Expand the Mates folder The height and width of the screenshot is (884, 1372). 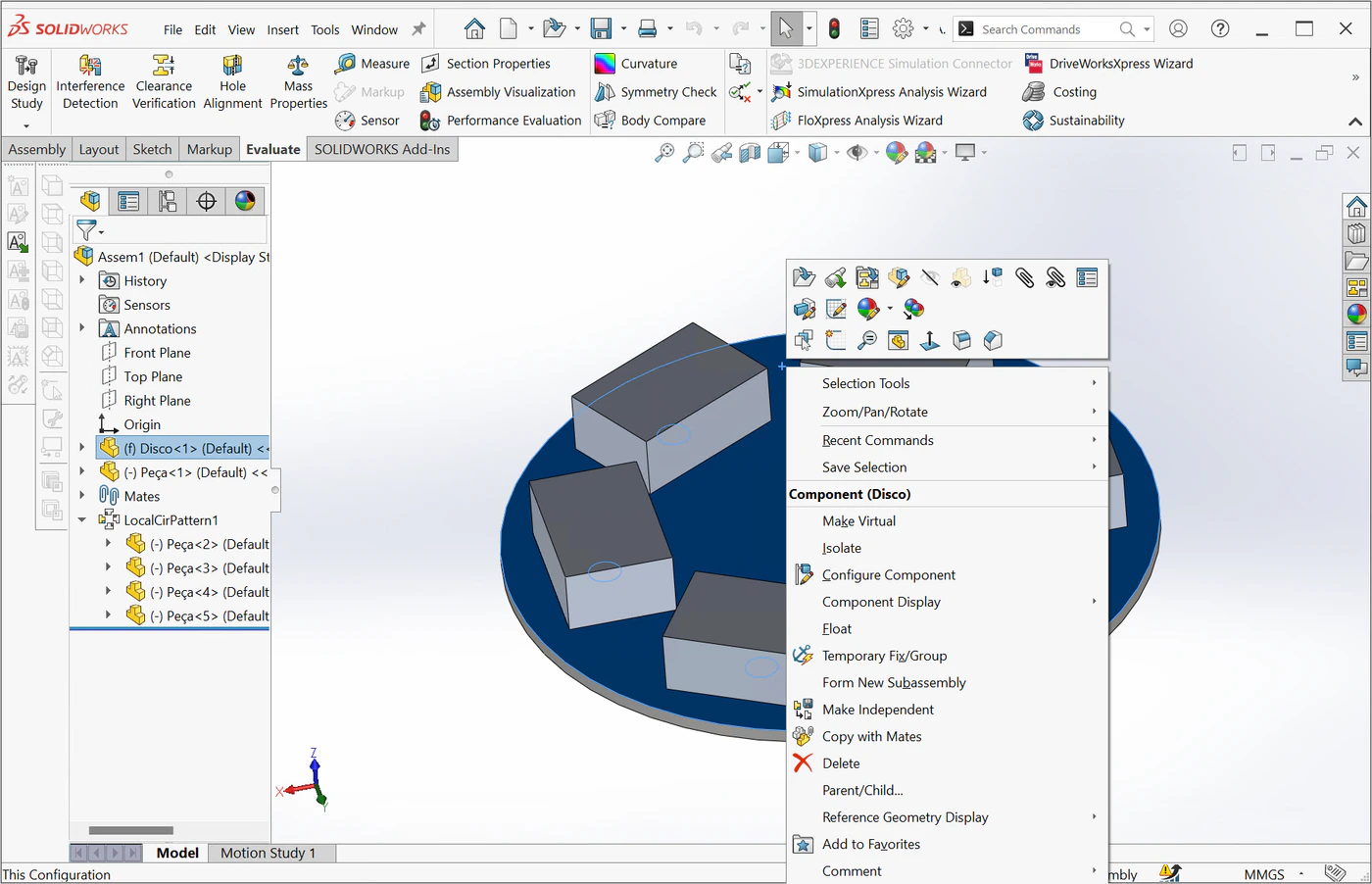click(82, 496)
